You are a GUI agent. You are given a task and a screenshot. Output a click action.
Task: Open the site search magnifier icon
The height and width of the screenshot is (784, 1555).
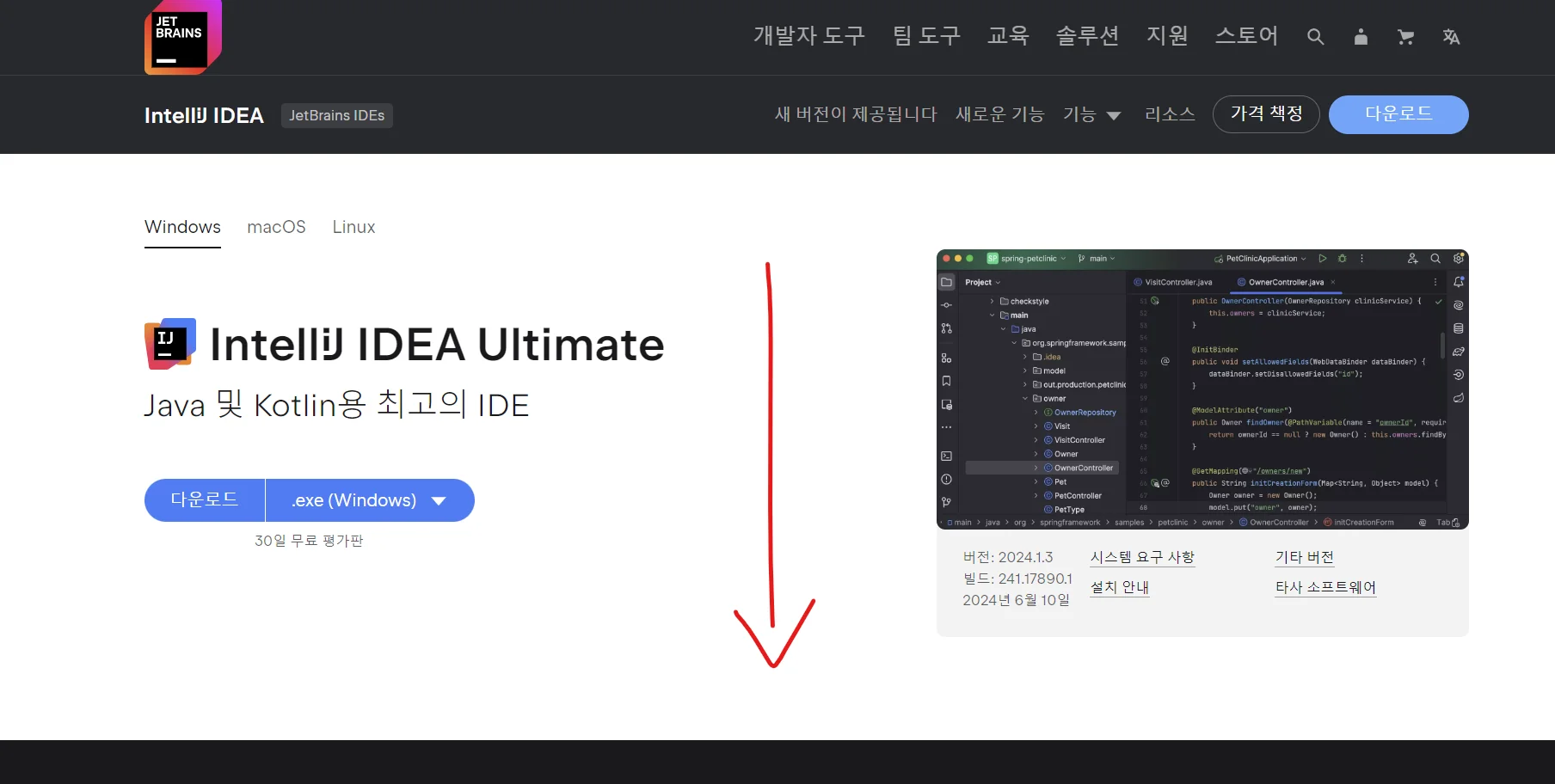[1315, 37]
